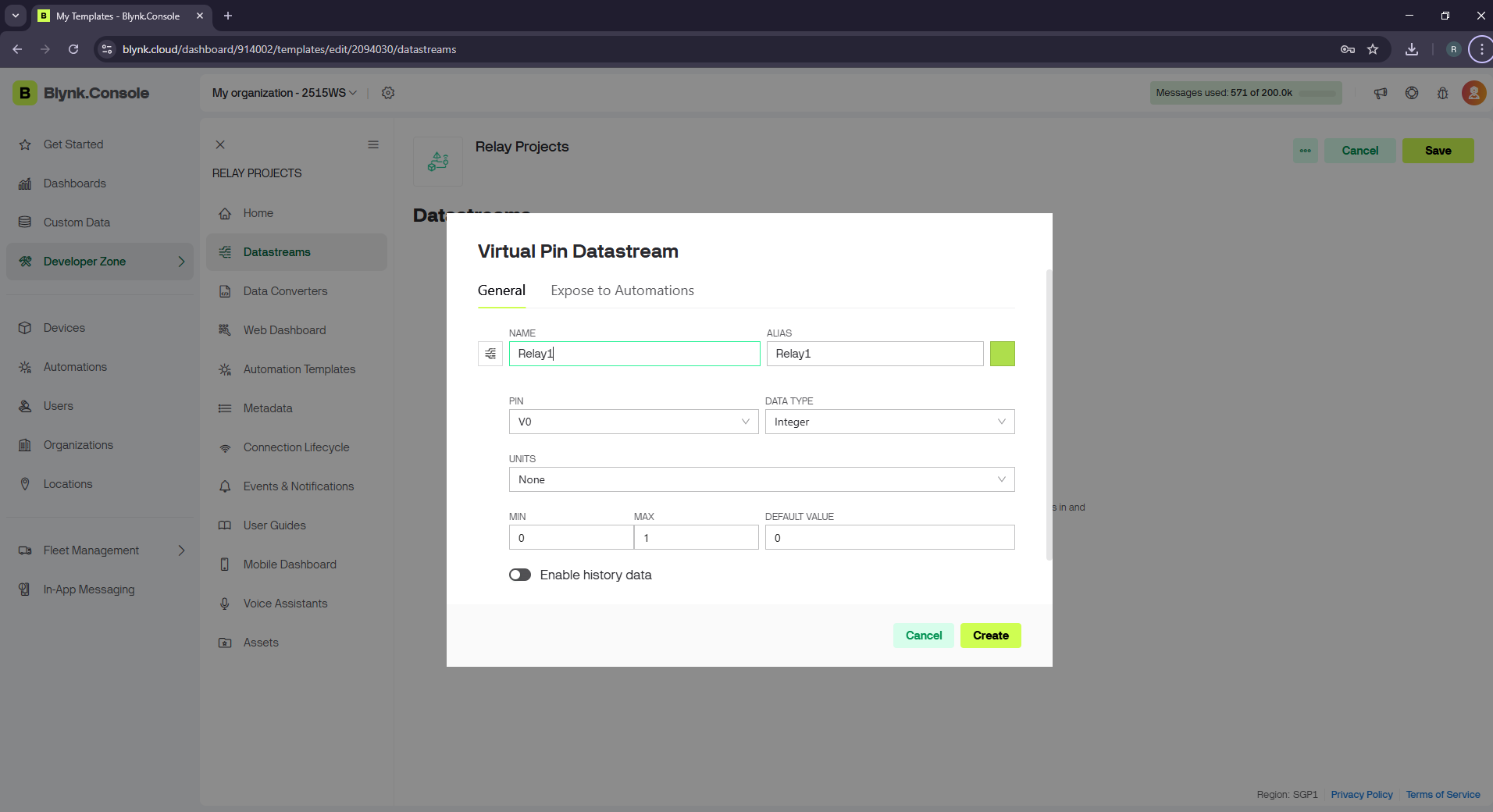Close the template side panel with X

click(x=220, y=144)
